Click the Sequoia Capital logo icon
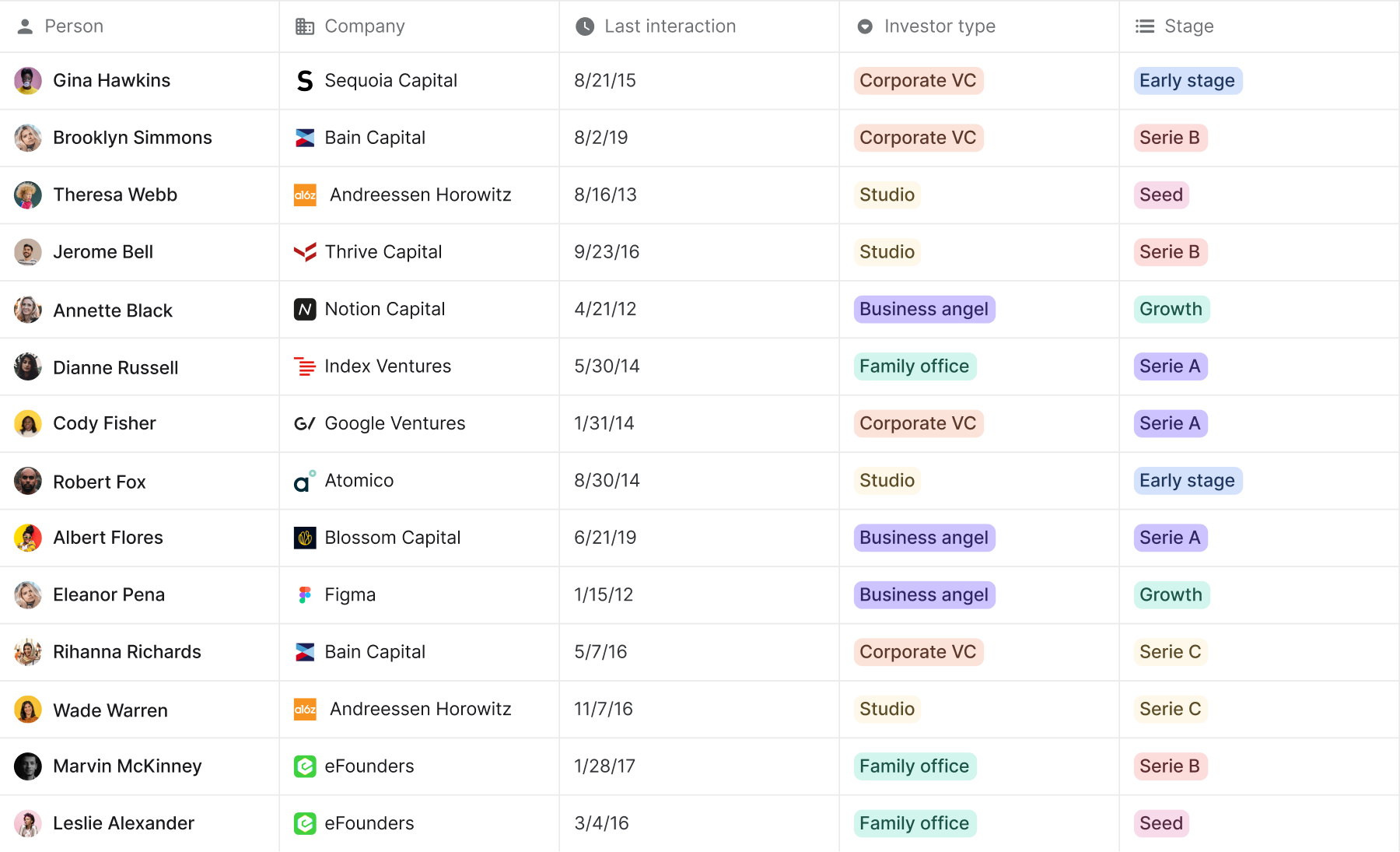This screenshot has width=1400, height=852. tap(305, 81)
